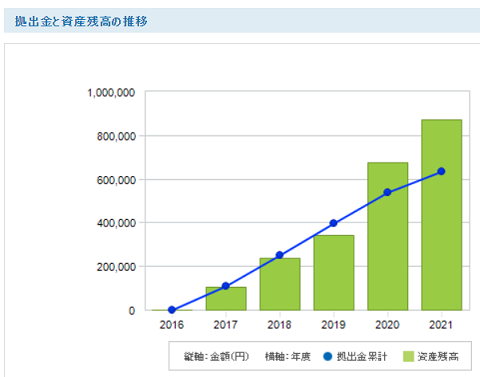Click the 2020 blue data point
480x377 pixels.
[x=387, y=192]
